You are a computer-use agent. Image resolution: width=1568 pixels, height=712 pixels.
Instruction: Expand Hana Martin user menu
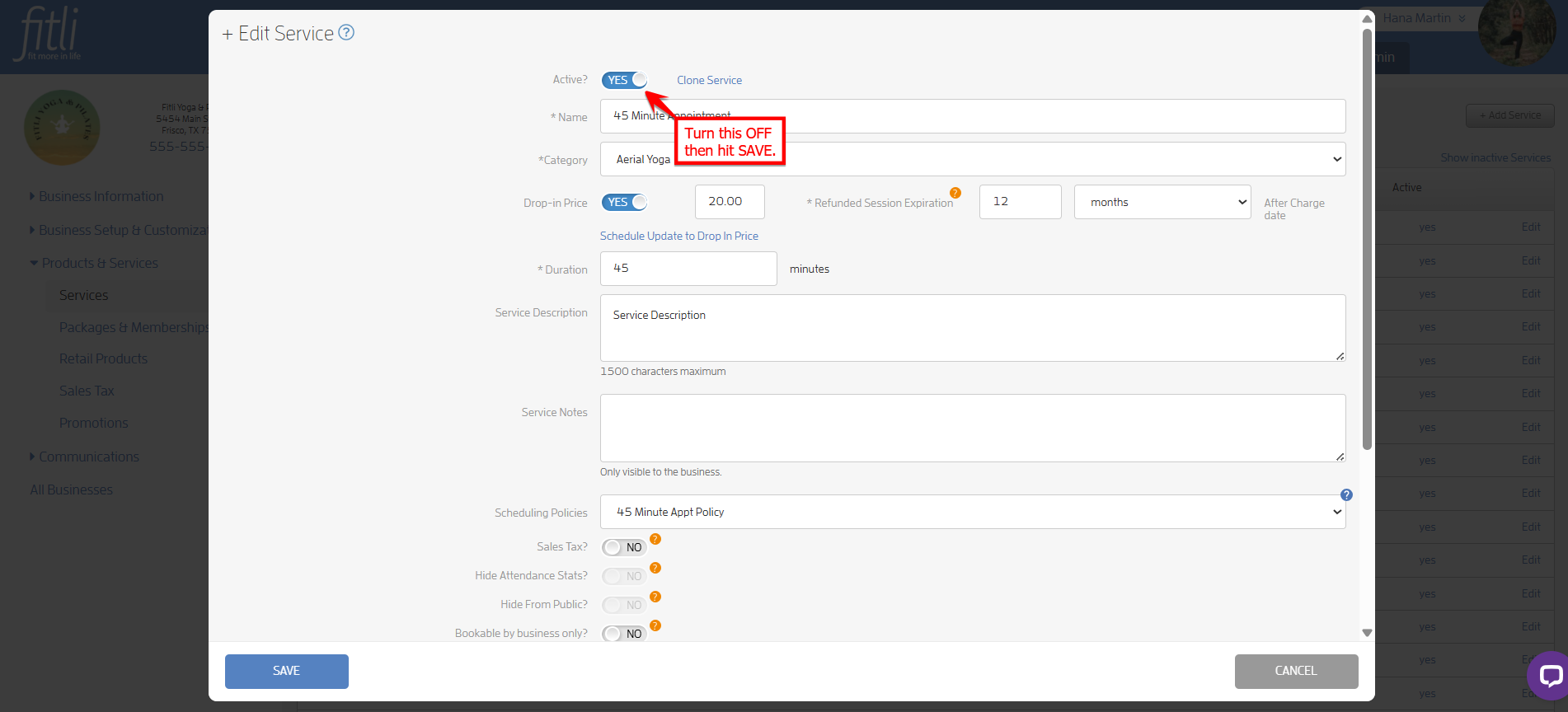(x=1425, y=18)
